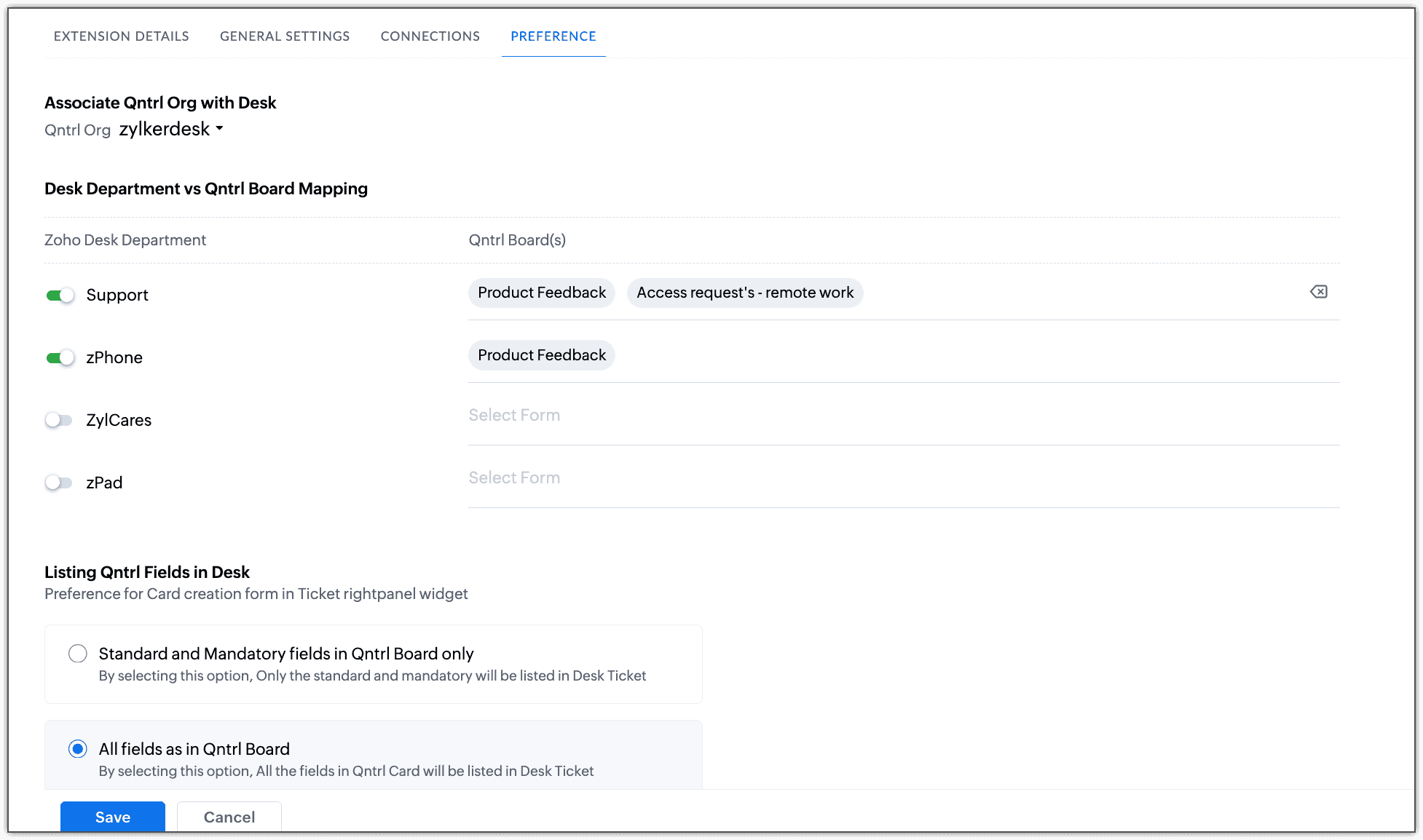Switch to the Extension Details tab
1423x840 pixels.
coord(121,36)
